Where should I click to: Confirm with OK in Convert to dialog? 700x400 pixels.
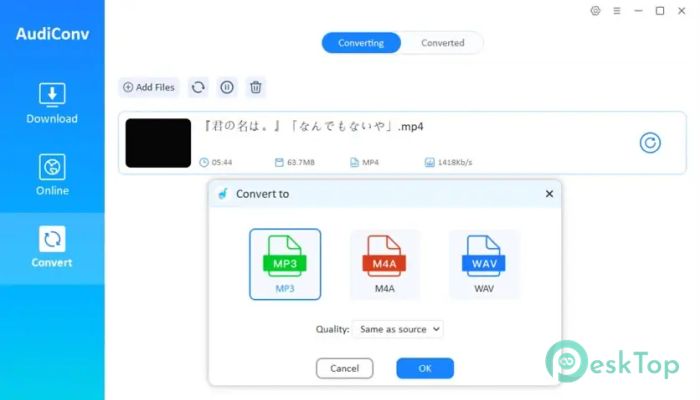(x=425, y=368)
